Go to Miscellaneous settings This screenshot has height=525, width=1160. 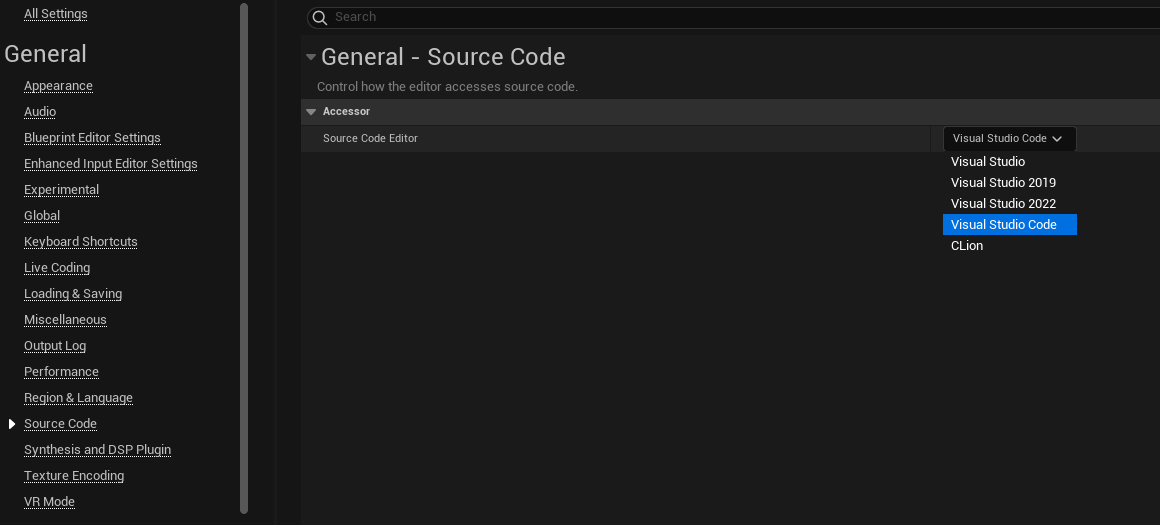[65, 319]
